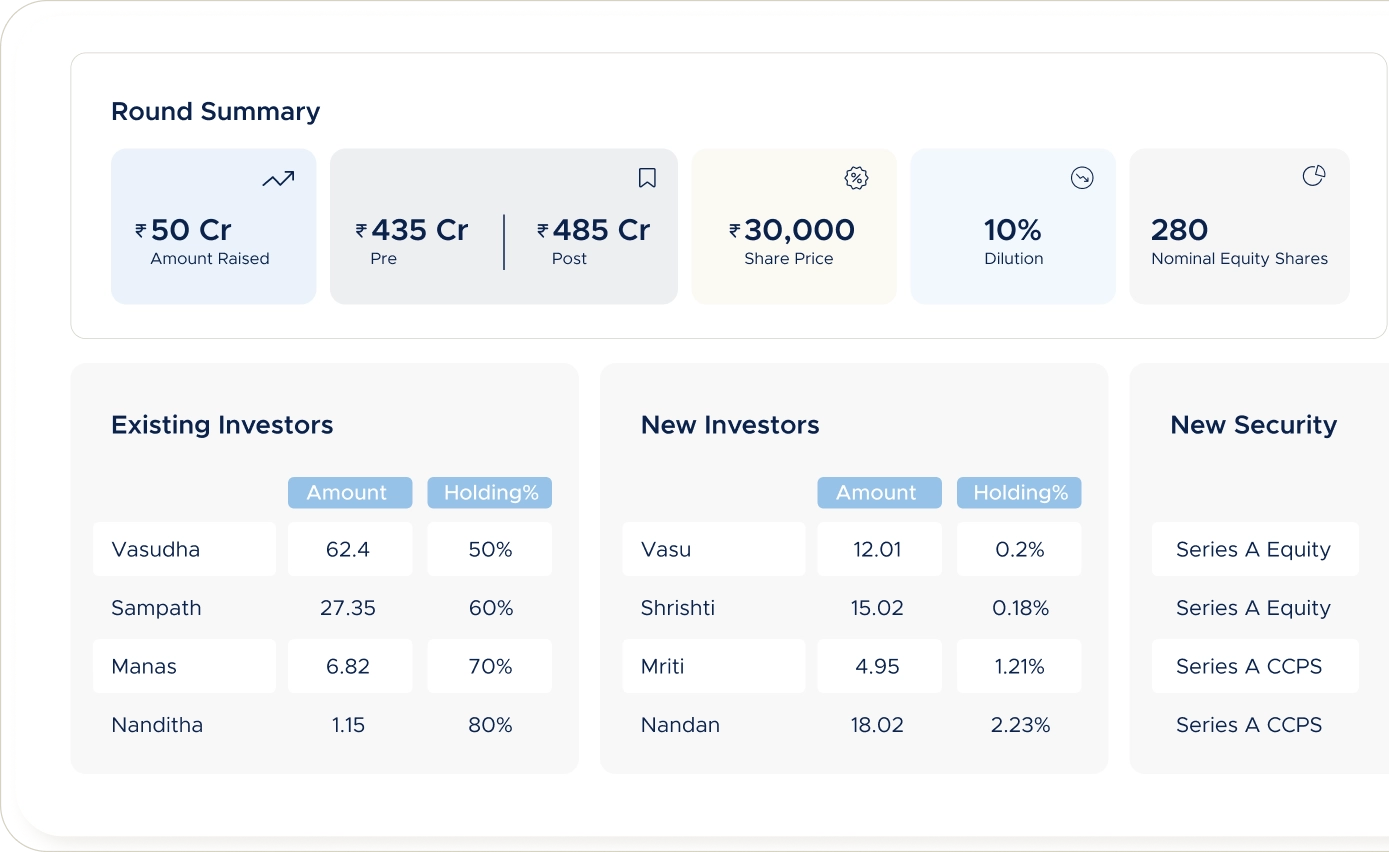Select the Vasudha investor row
The image size is (1389, 852).
tap(184, 549)
